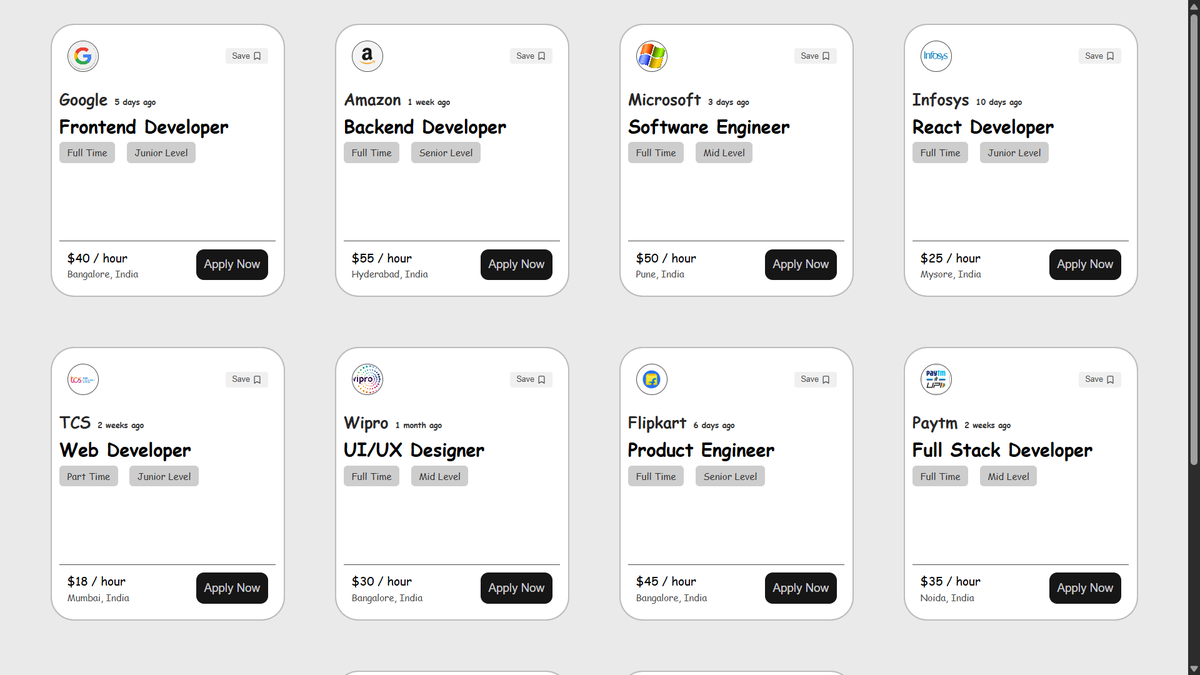Click the $25 / hour rate
Image resolution: width=1200 pixels, height=675 pixels.
[950, 258]
